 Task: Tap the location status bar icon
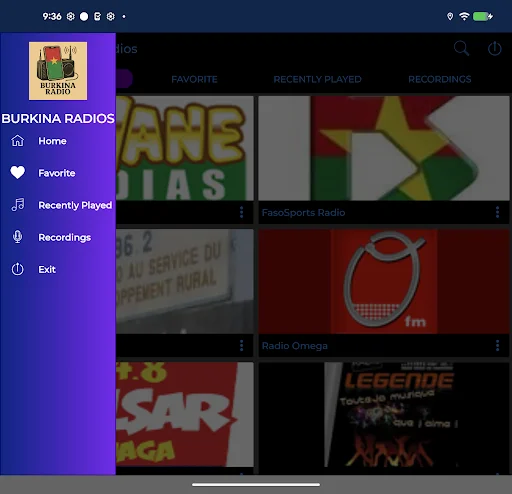coord(450,16)
